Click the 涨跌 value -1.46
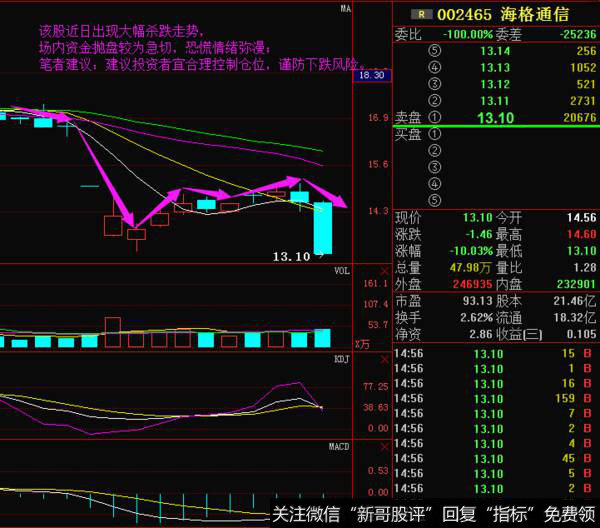This screenshot has height=528, width=600. pos(479,234)
